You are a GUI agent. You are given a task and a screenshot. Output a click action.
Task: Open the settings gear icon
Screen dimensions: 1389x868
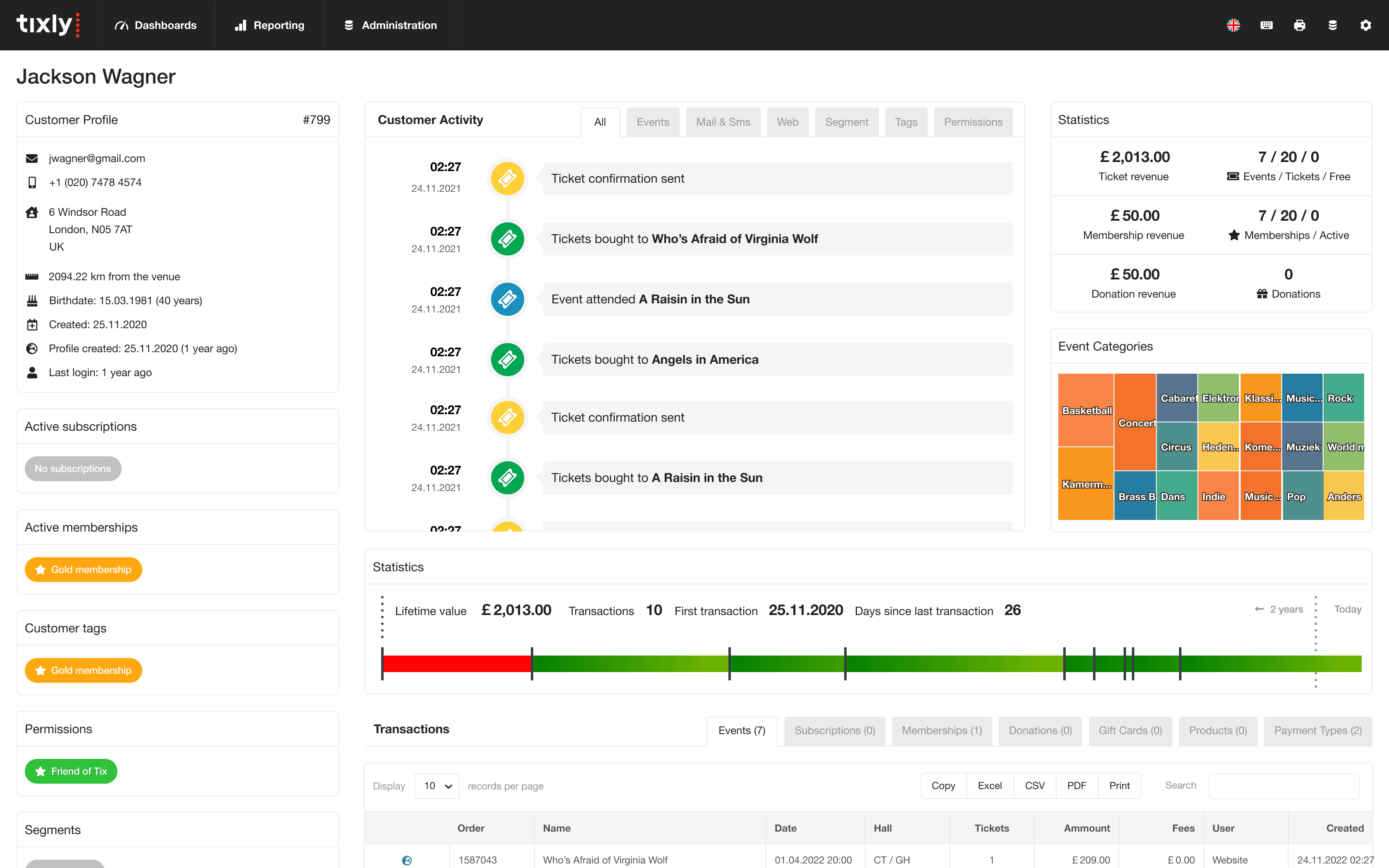(1365, 25)
